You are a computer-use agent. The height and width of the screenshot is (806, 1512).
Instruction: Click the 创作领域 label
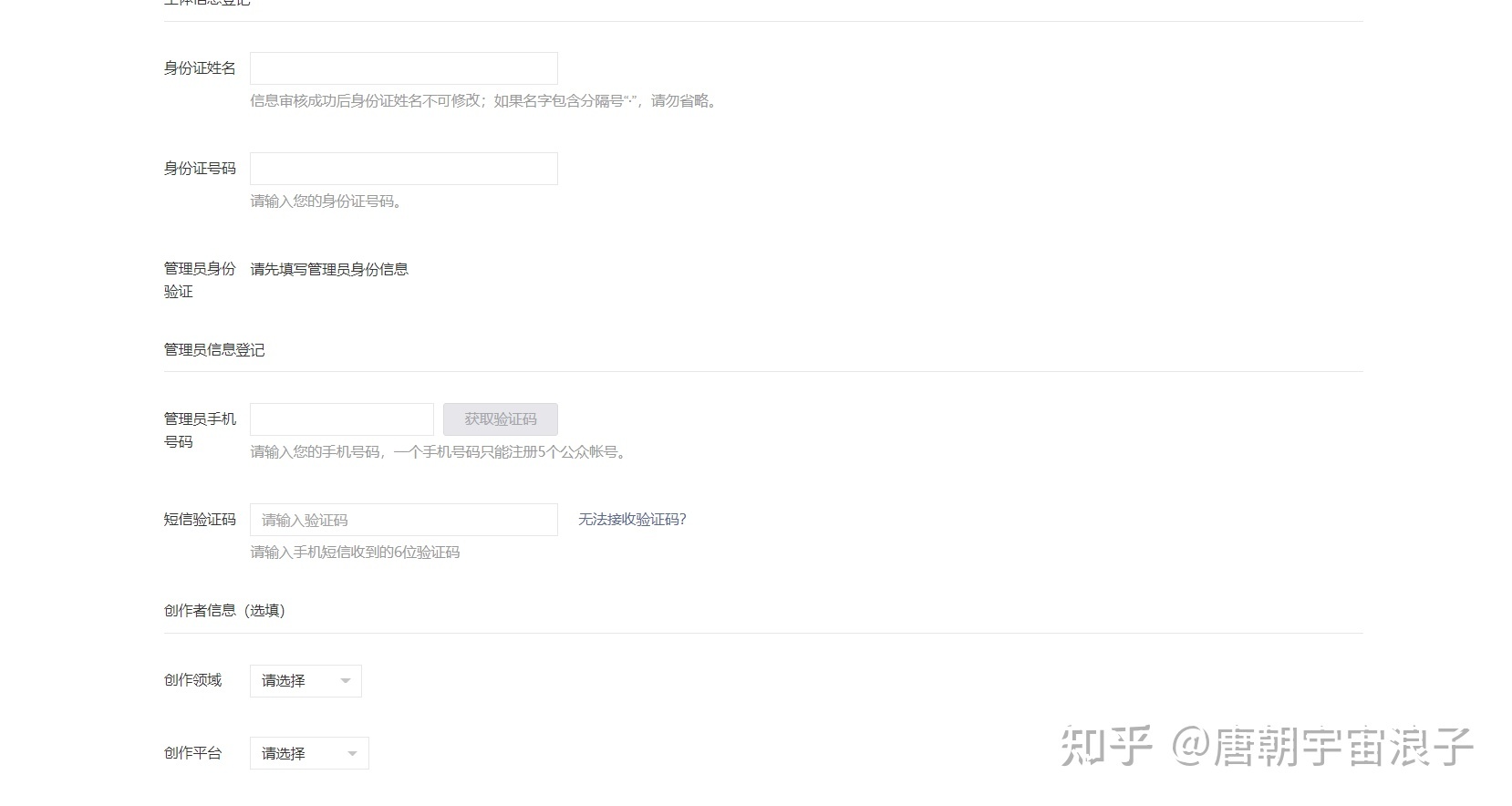[x=192, y=680]
